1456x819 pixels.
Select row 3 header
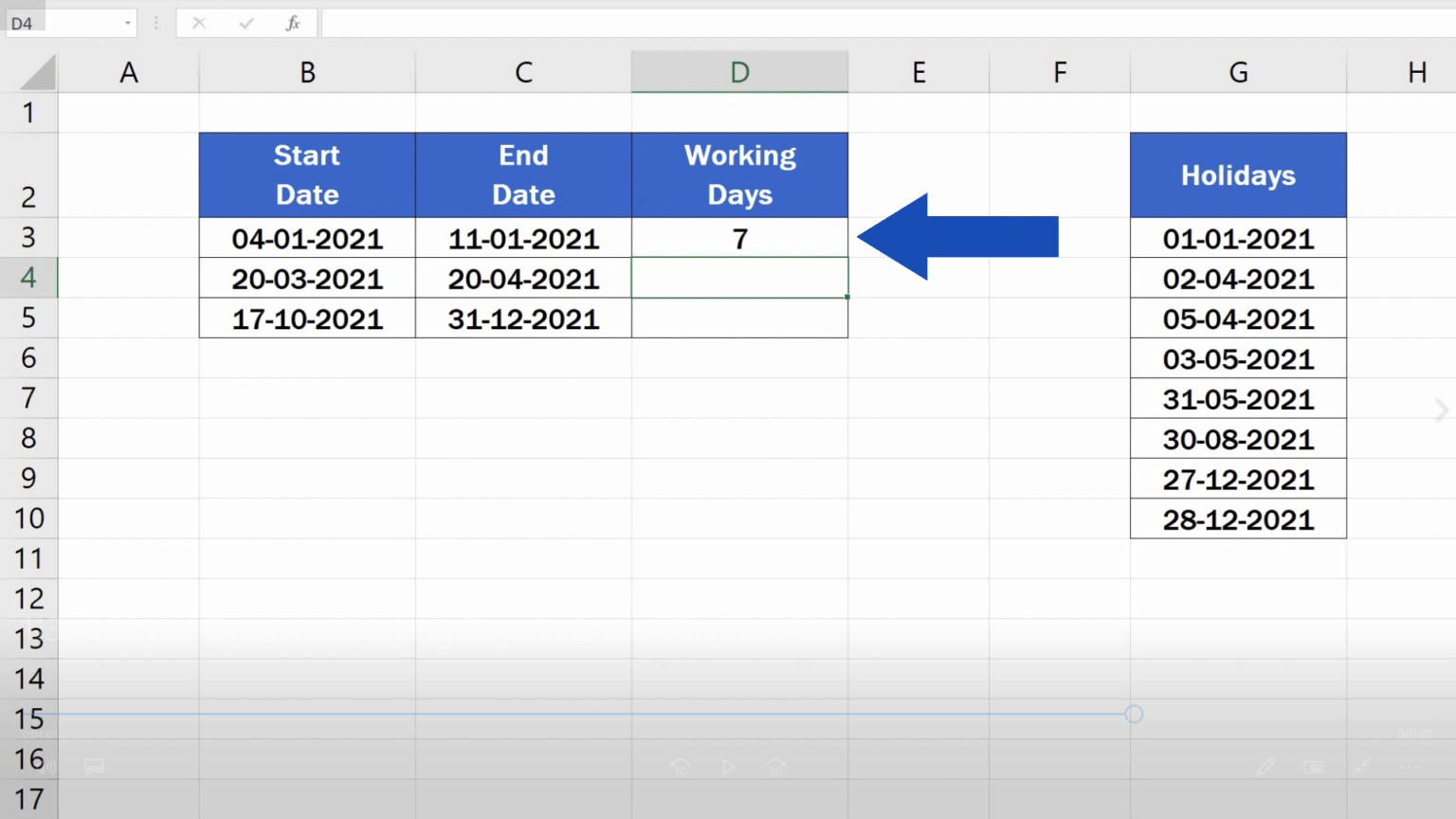28,238
